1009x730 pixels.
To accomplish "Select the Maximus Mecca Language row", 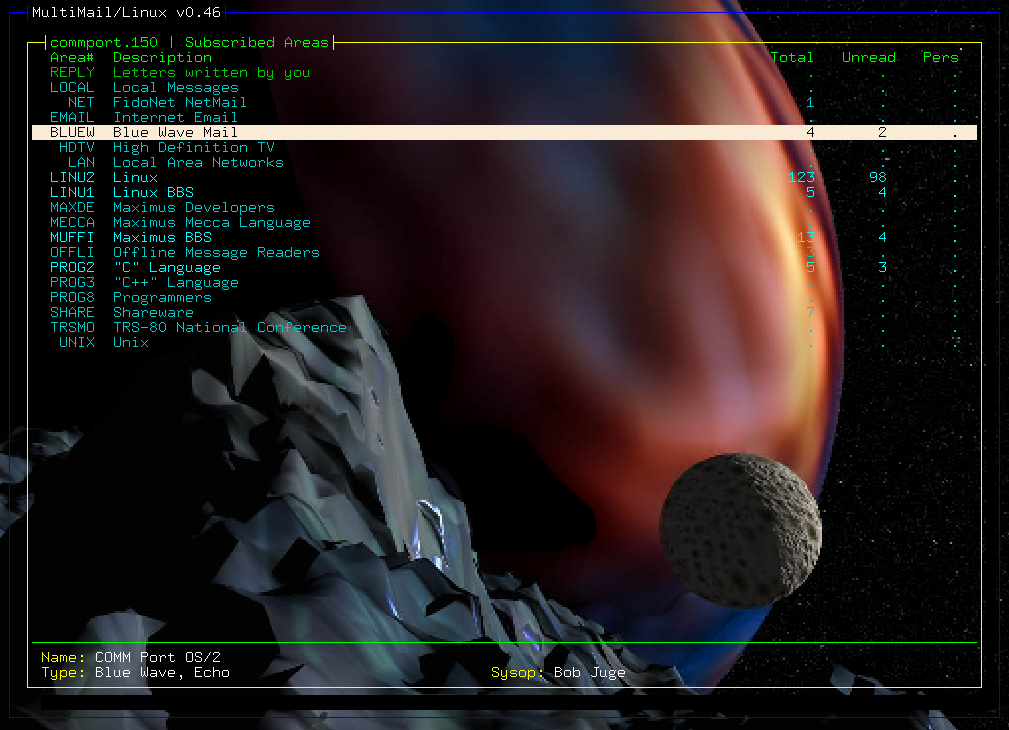I will (211, 222).
